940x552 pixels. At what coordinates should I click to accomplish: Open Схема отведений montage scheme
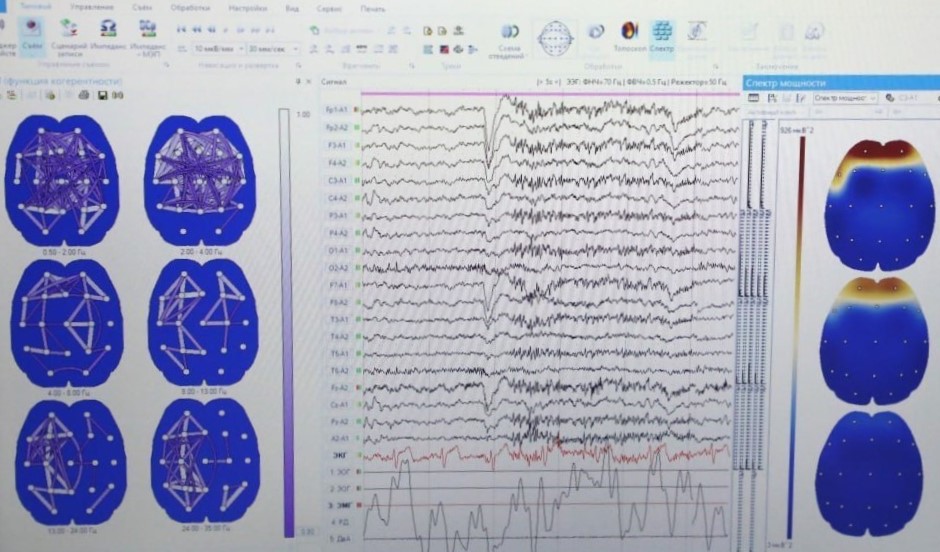click(509, 41)
